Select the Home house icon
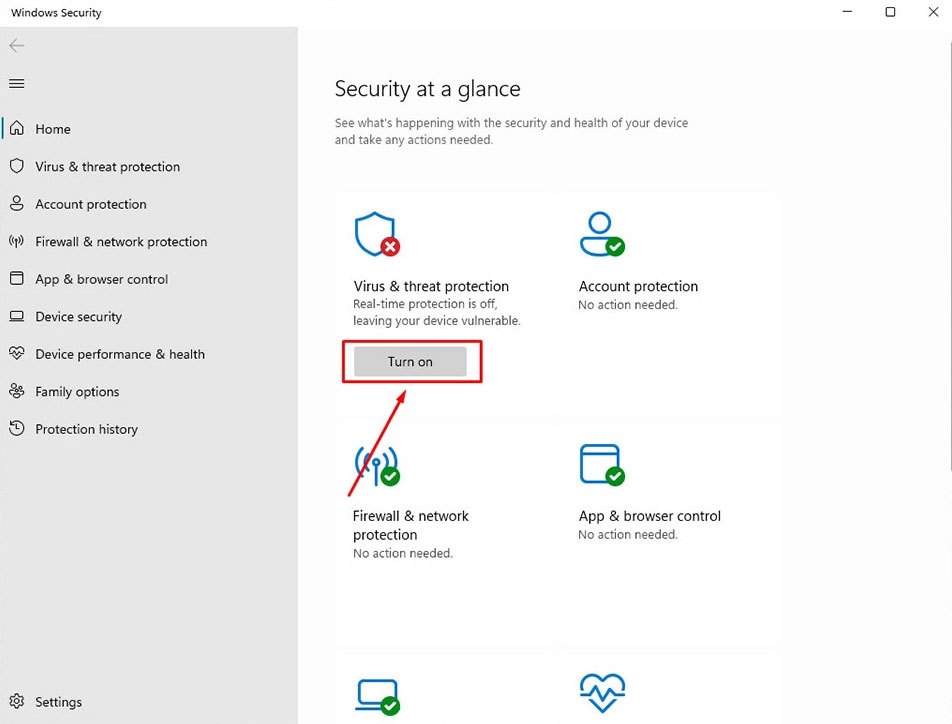 pyautogui.click(x=16, y=128)
